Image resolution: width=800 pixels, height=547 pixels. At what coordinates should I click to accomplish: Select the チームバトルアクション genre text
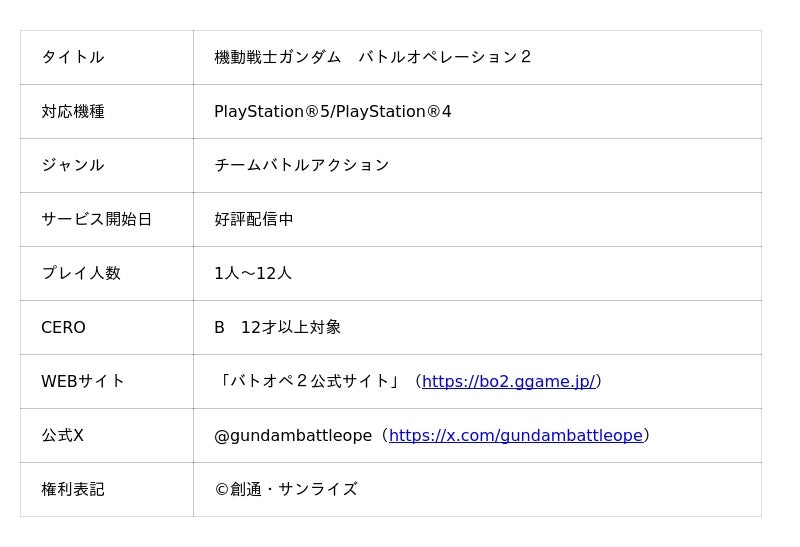pos(301,165)
